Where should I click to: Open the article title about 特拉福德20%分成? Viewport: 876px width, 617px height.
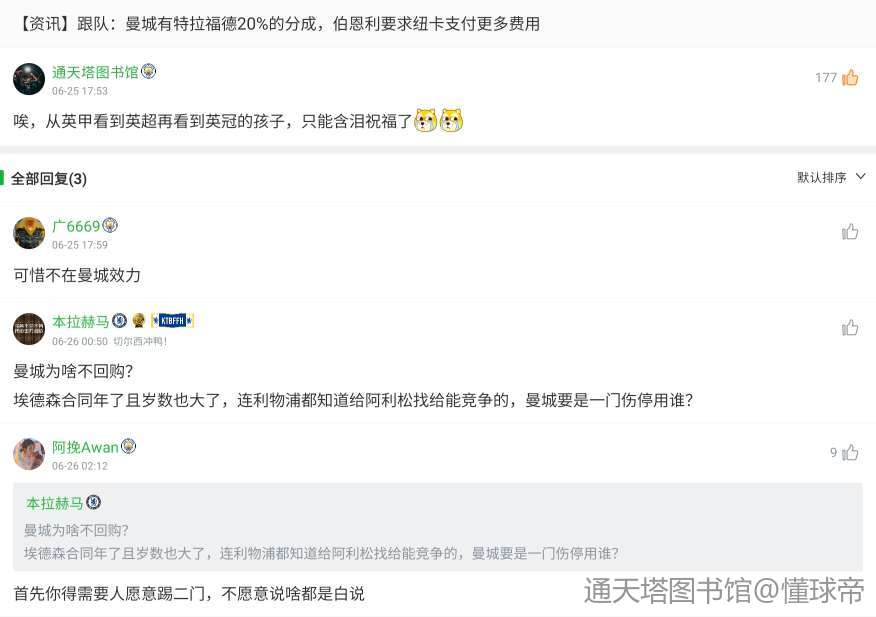pos(278,23)
